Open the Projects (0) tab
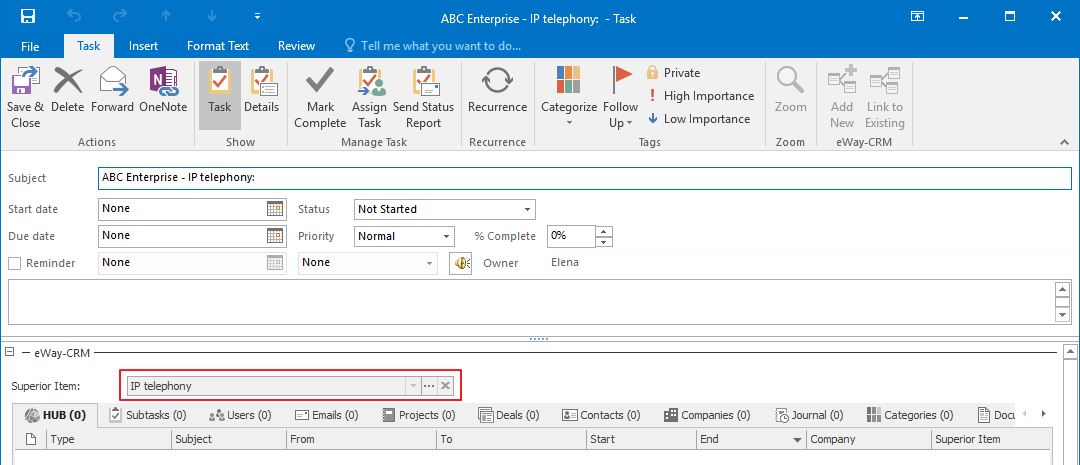The width and height of the screenshot is (1080, 465). pos(419,415)
